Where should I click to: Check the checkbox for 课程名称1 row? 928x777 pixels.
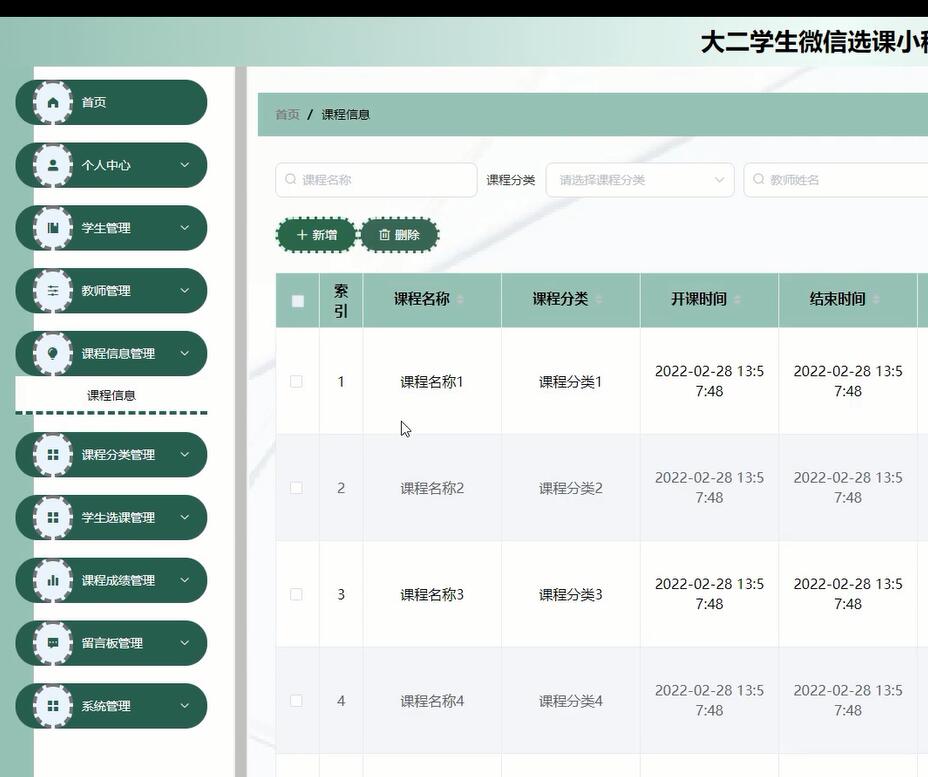coord(296,381)
